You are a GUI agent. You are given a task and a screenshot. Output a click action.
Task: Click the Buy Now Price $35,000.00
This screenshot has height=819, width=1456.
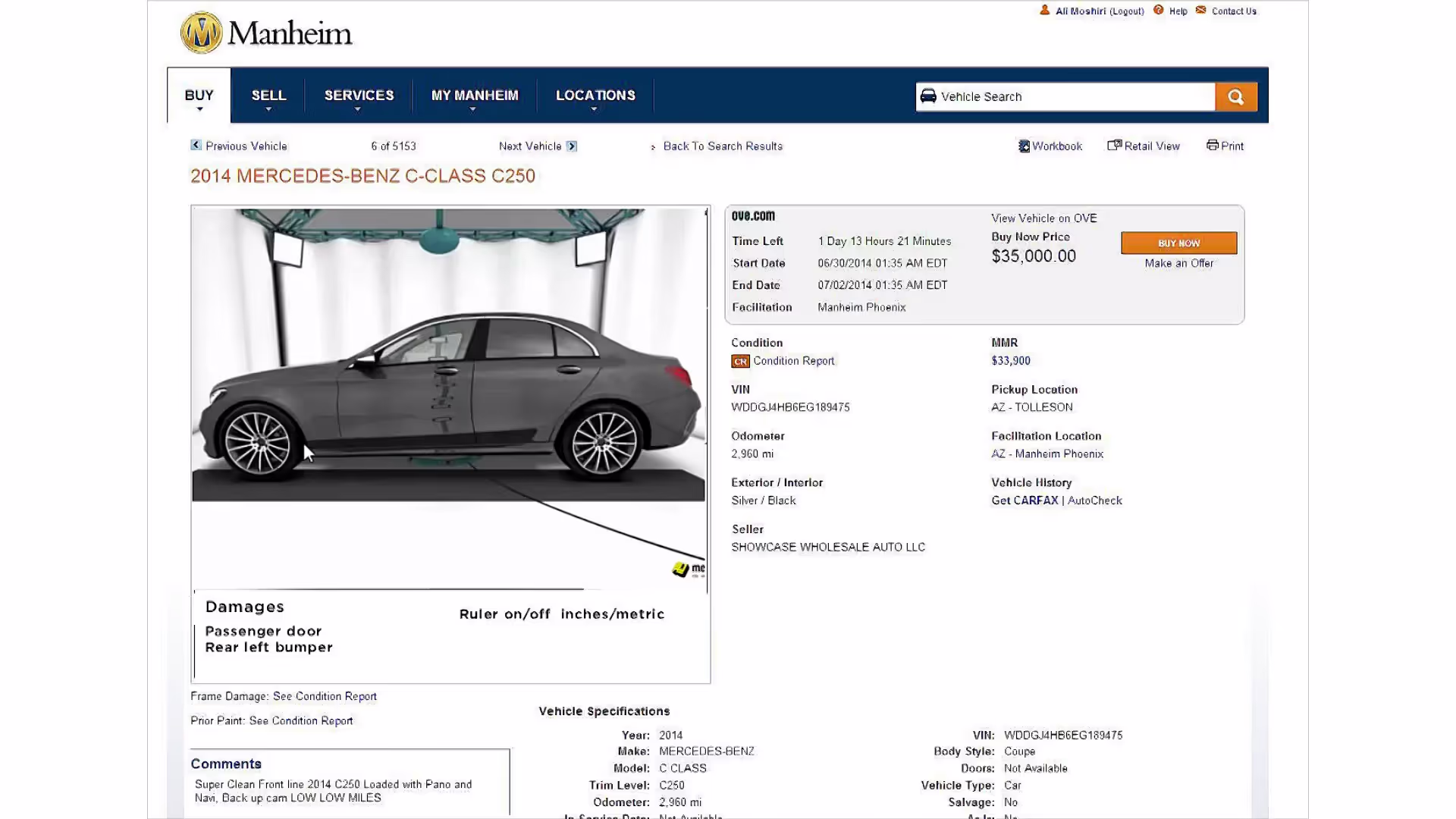coord(1034,256)
